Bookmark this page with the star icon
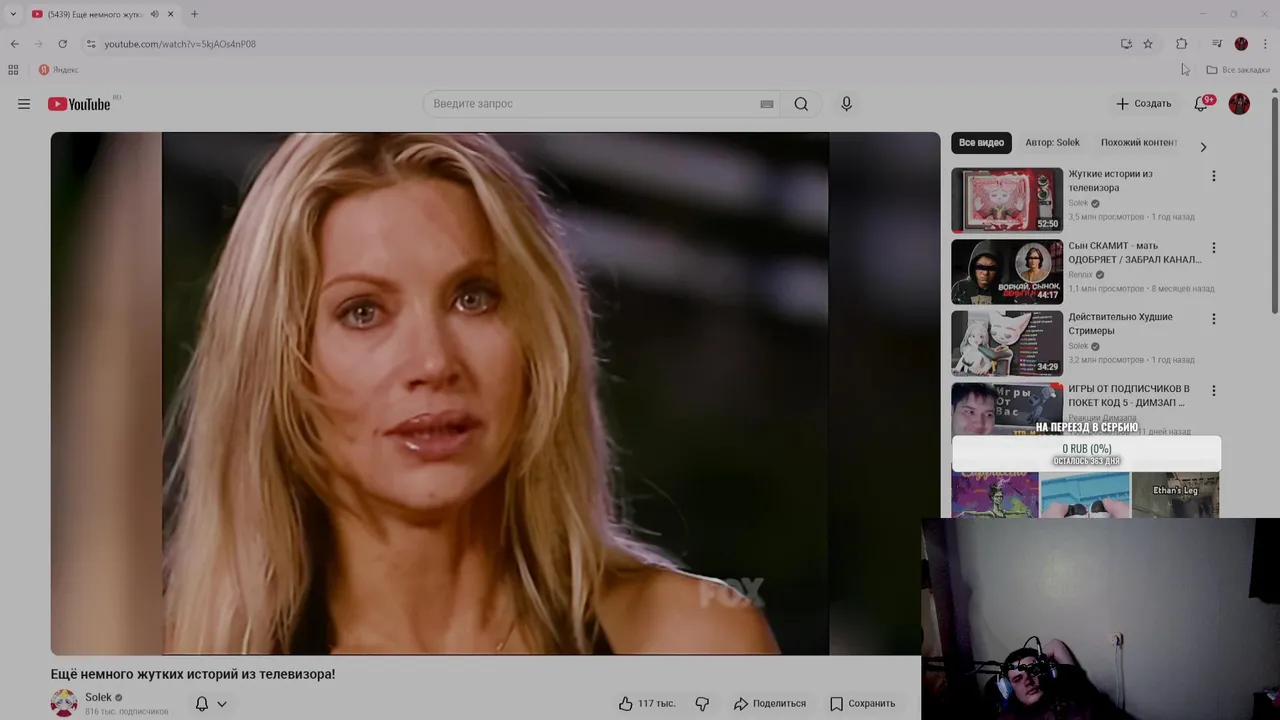The image size is (1280, 720). point(1148,44)
